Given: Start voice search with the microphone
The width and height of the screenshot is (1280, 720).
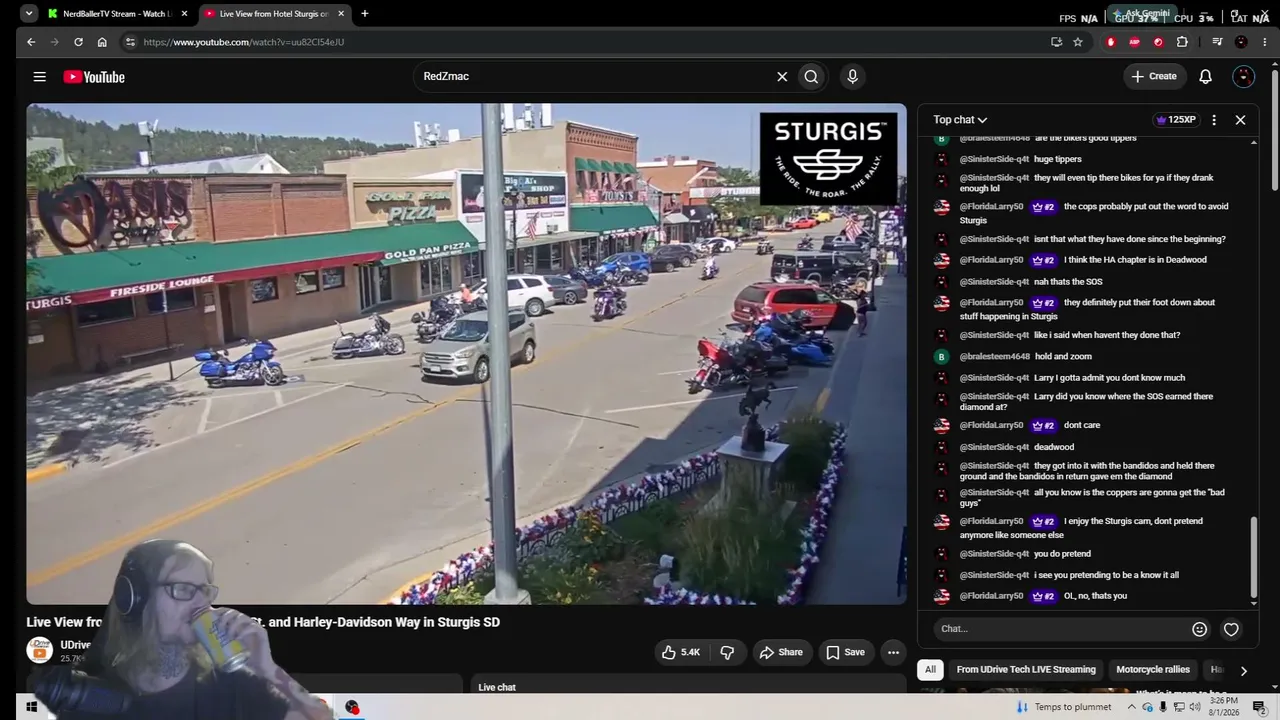Looking at the screenshot, I should 852,77.
